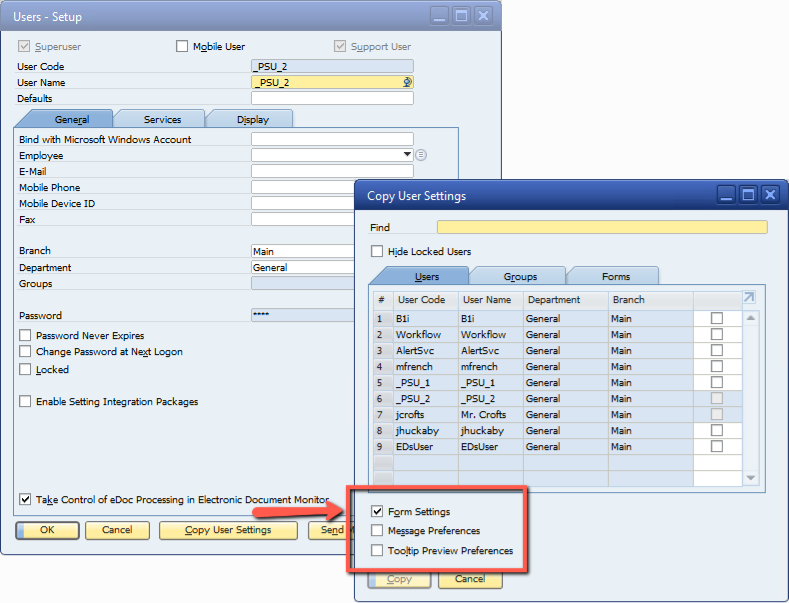Maximize the Copy User Settings window
Viewport: 789px width, 603px height.
tap(748, 194)
